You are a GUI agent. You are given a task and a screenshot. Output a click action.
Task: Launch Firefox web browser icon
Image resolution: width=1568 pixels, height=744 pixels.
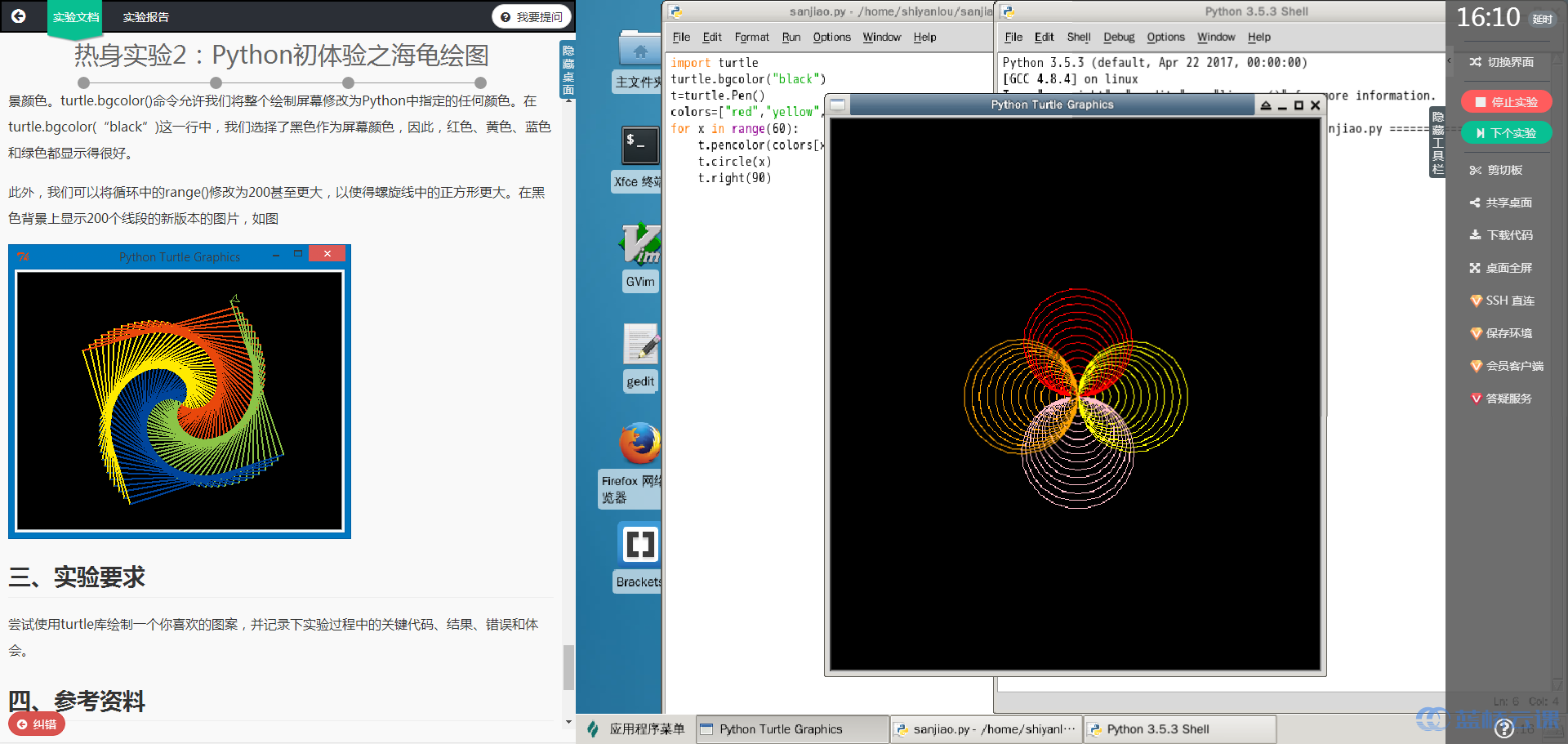click(639, 444)
